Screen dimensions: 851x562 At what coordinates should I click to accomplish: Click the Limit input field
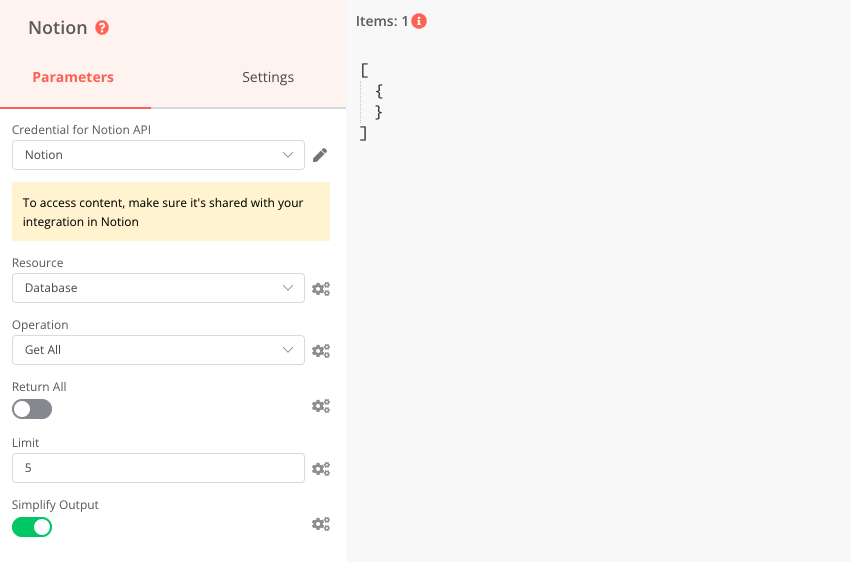[158, 468]
